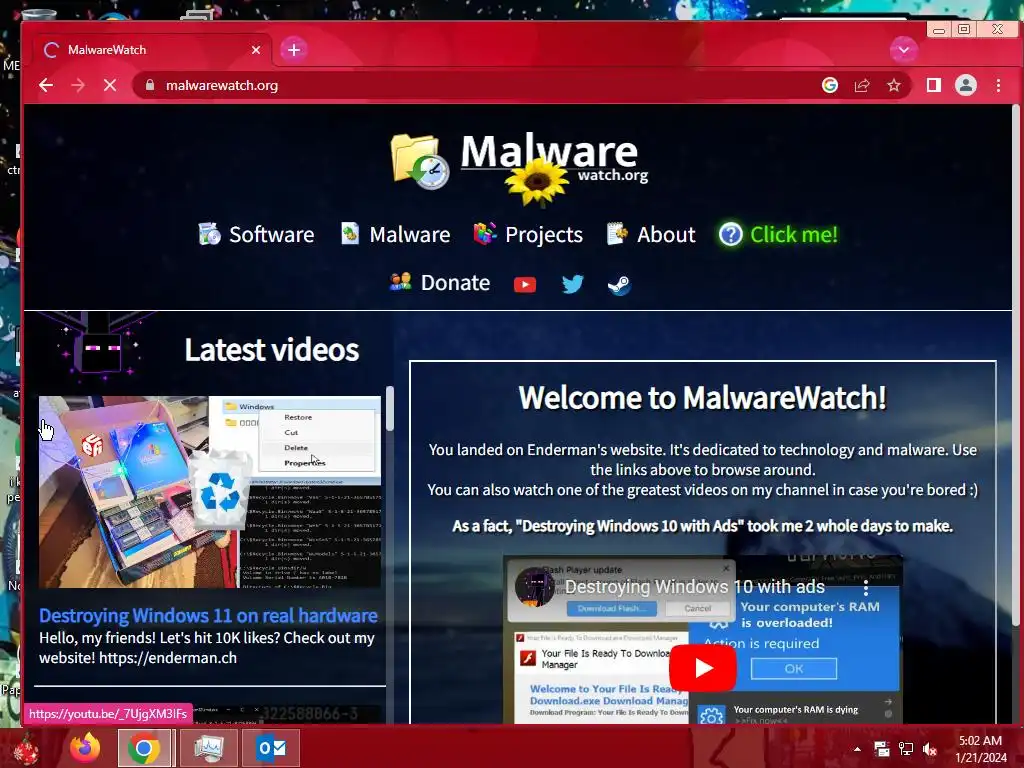Viewport: 1024px width, 768px height.
Task: Select the MalwareWatch browser tab
Action: tap(152, 50)
